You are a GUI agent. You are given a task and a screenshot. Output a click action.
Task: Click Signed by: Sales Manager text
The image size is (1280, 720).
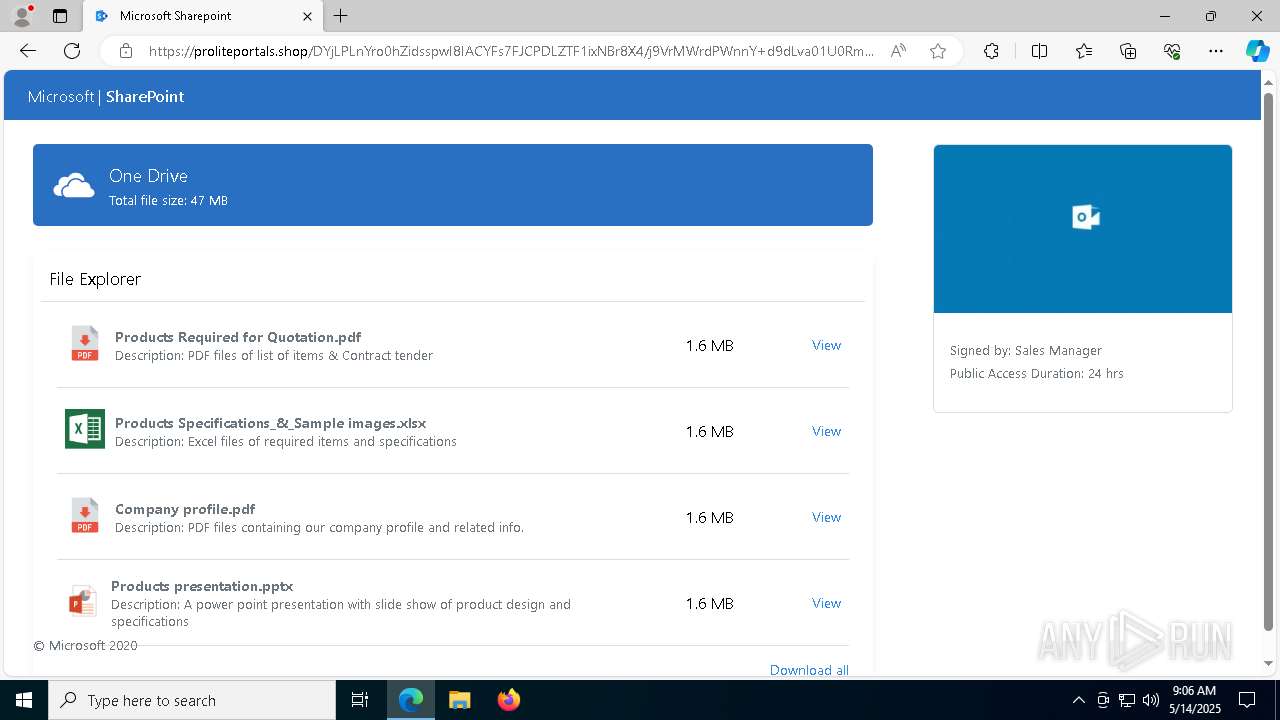tap(1026, 351)
